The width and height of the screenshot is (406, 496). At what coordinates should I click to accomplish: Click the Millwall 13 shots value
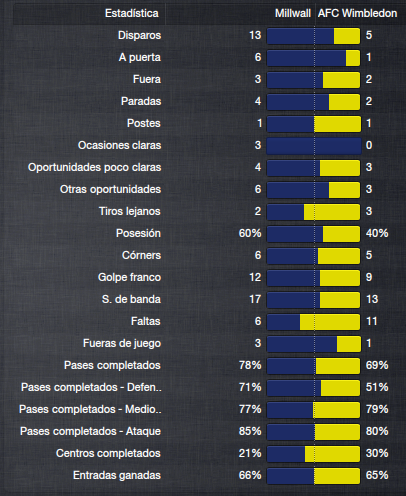[255, 35]
